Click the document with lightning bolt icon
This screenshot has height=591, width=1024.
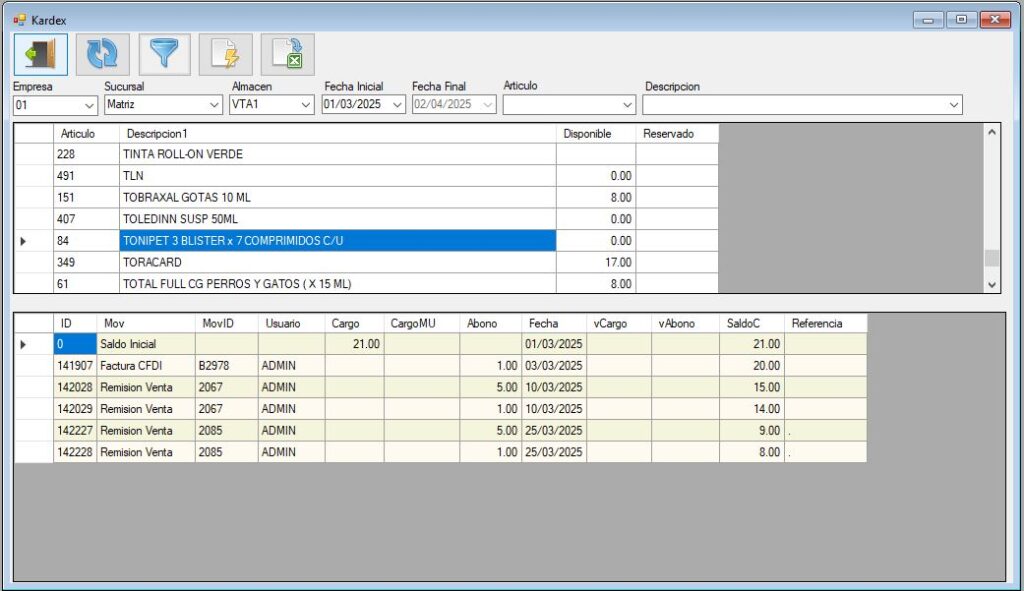226,54
